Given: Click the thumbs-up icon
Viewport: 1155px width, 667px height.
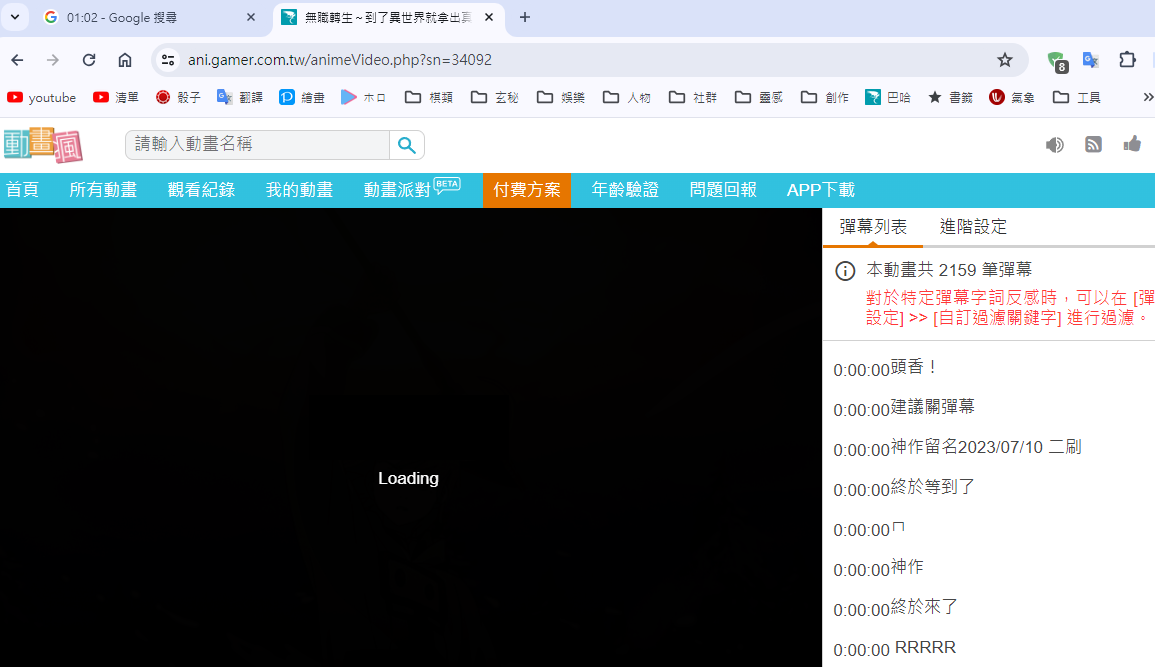Looking at the screenshot, I should point(1132,144).
